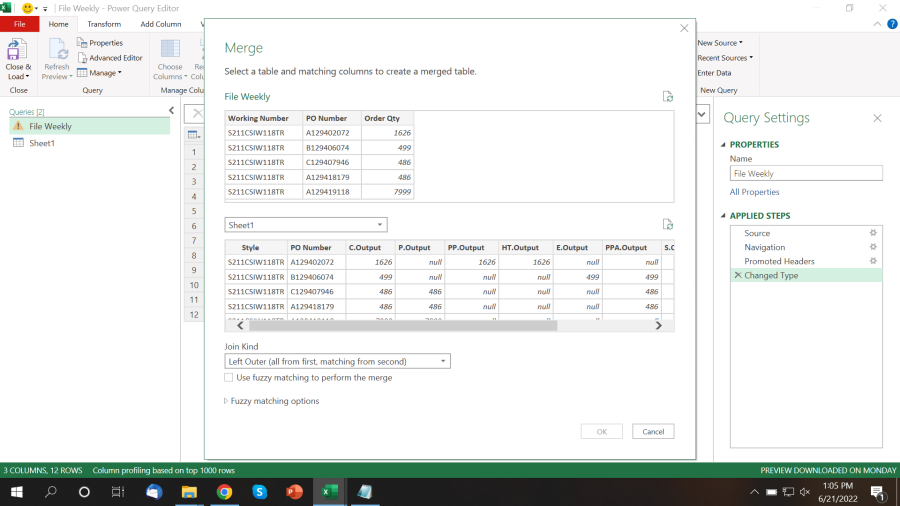Switch to the Add Column tab

pyautogui.click(x=161, y=24)
